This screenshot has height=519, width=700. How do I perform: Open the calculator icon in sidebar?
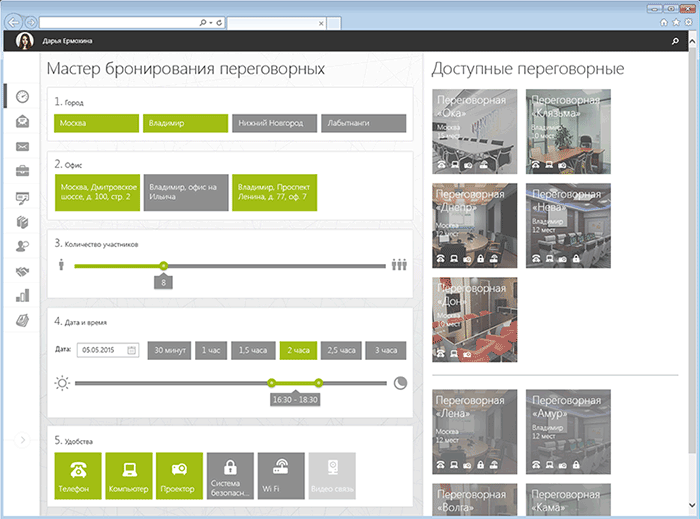point(22,320)
